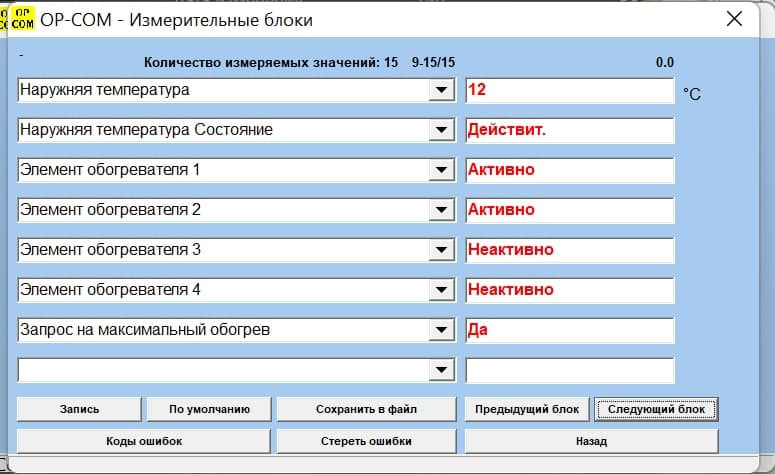Open dropdown arrow of Наружняя температура Состояние

click(441, 130)
